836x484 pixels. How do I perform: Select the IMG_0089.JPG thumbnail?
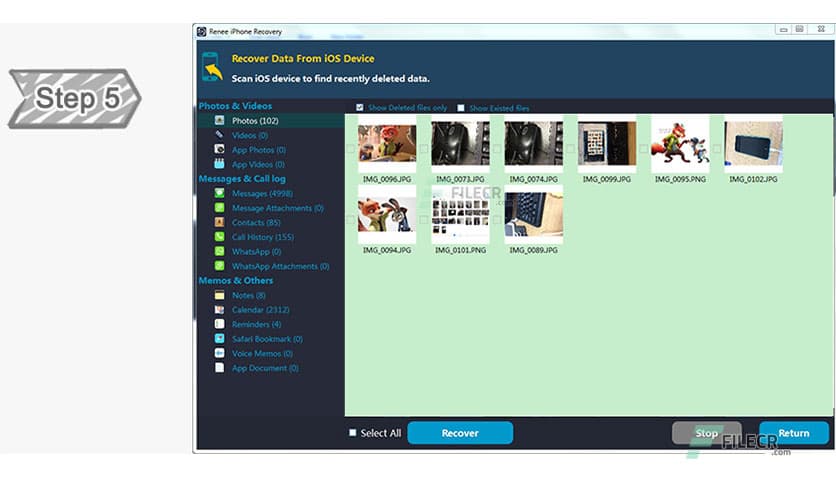click(534, 214)
